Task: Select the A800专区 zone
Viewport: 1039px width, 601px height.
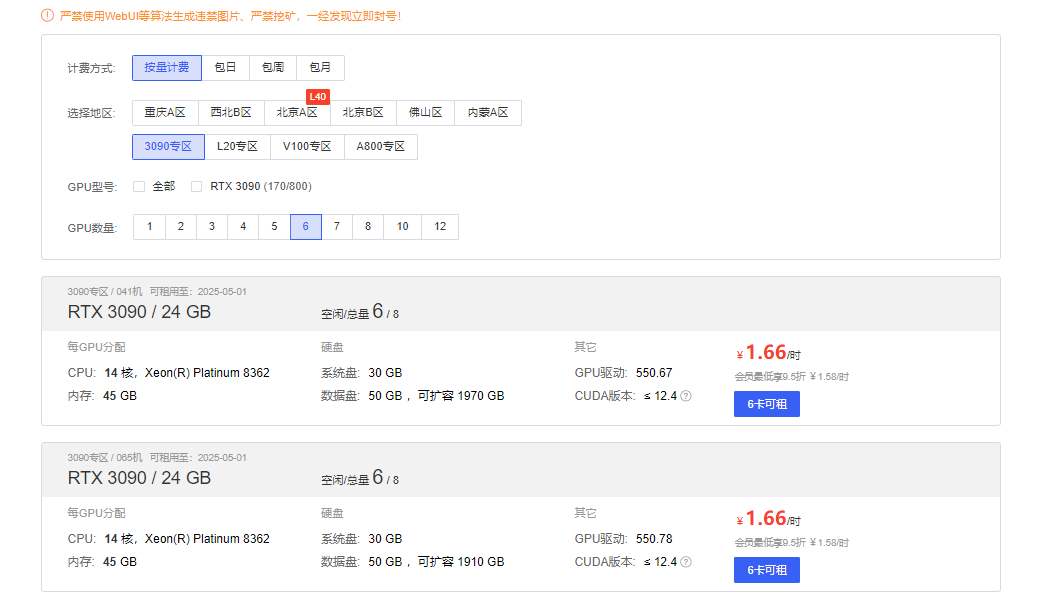Action: pyautogui.click(x=381, y=146)
